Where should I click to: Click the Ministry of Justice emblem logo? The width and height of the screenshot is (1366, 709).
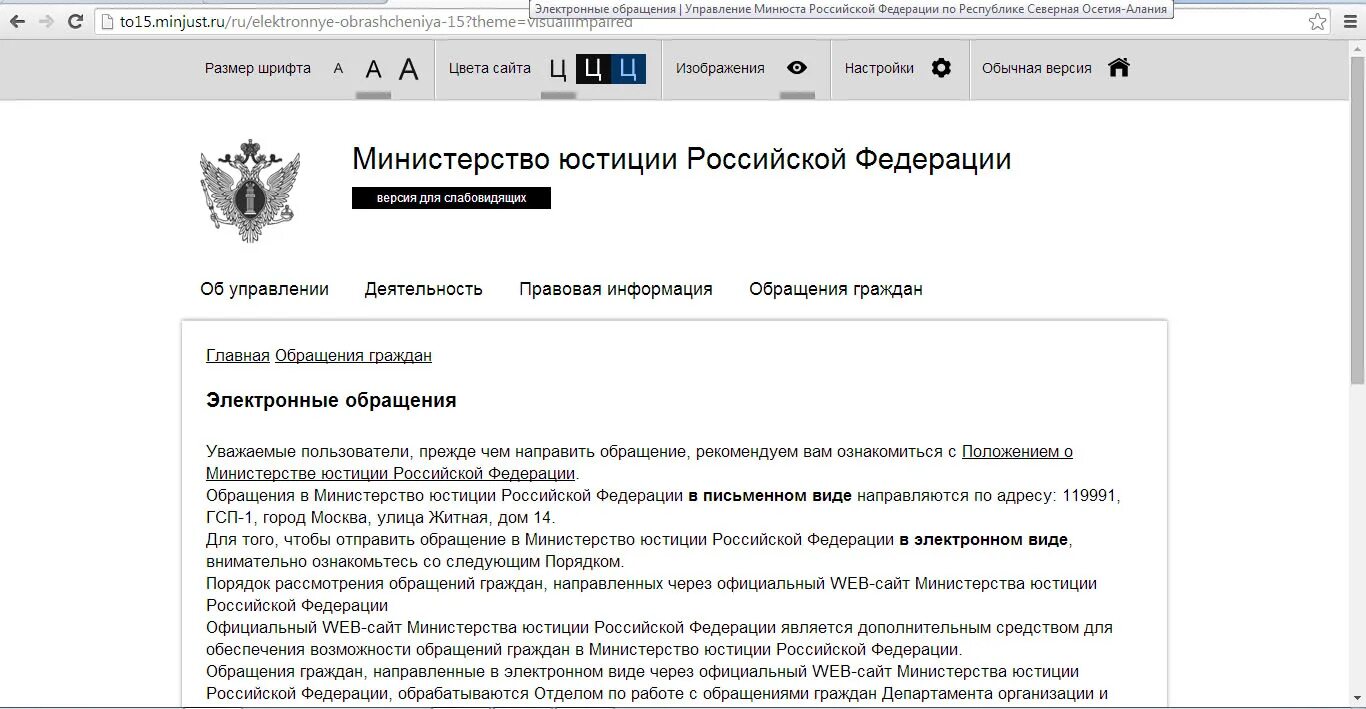coord(249,190)
